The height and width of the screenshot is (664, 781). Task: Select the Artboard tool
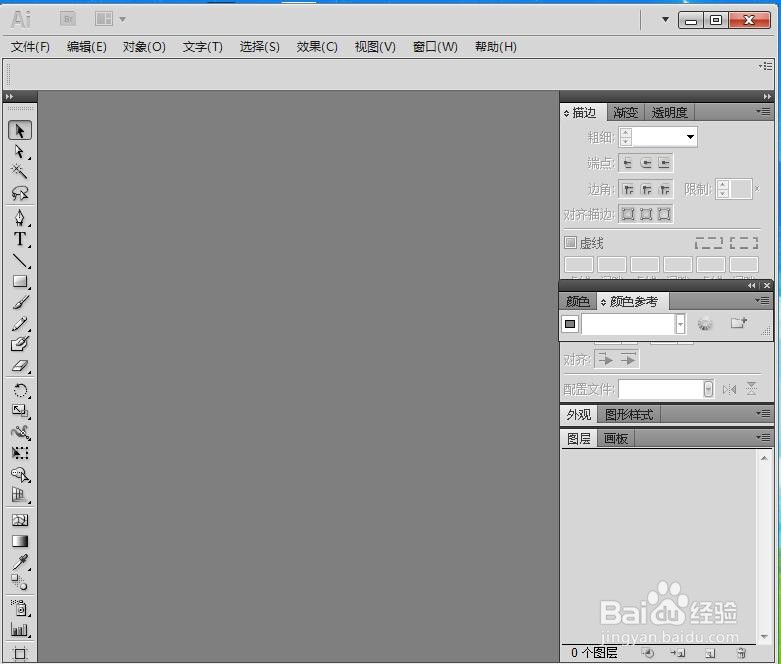point(20,653)
